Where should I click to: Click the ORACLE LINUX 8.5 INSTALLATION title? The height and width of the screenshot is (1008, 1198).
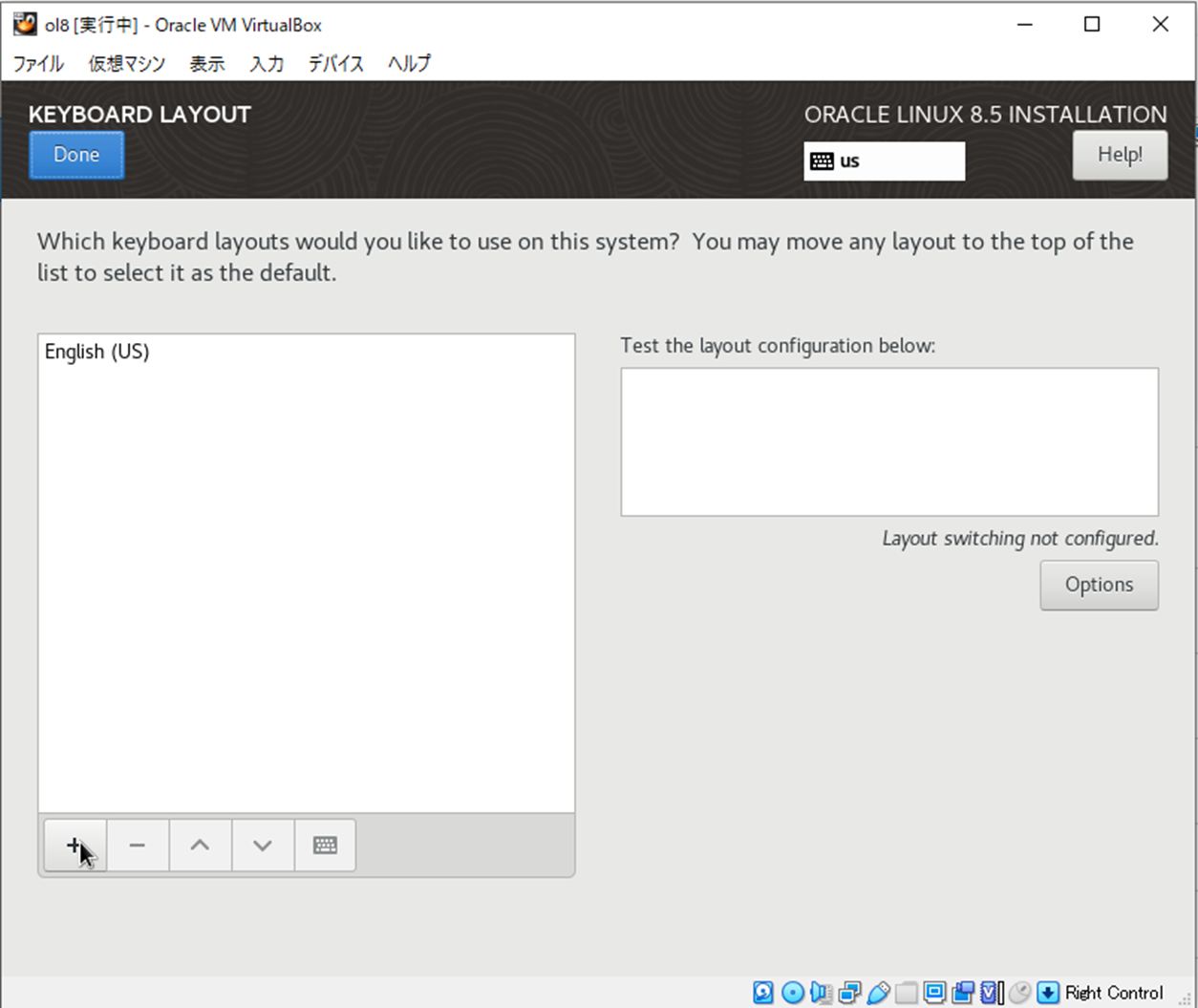click(985, 114)
